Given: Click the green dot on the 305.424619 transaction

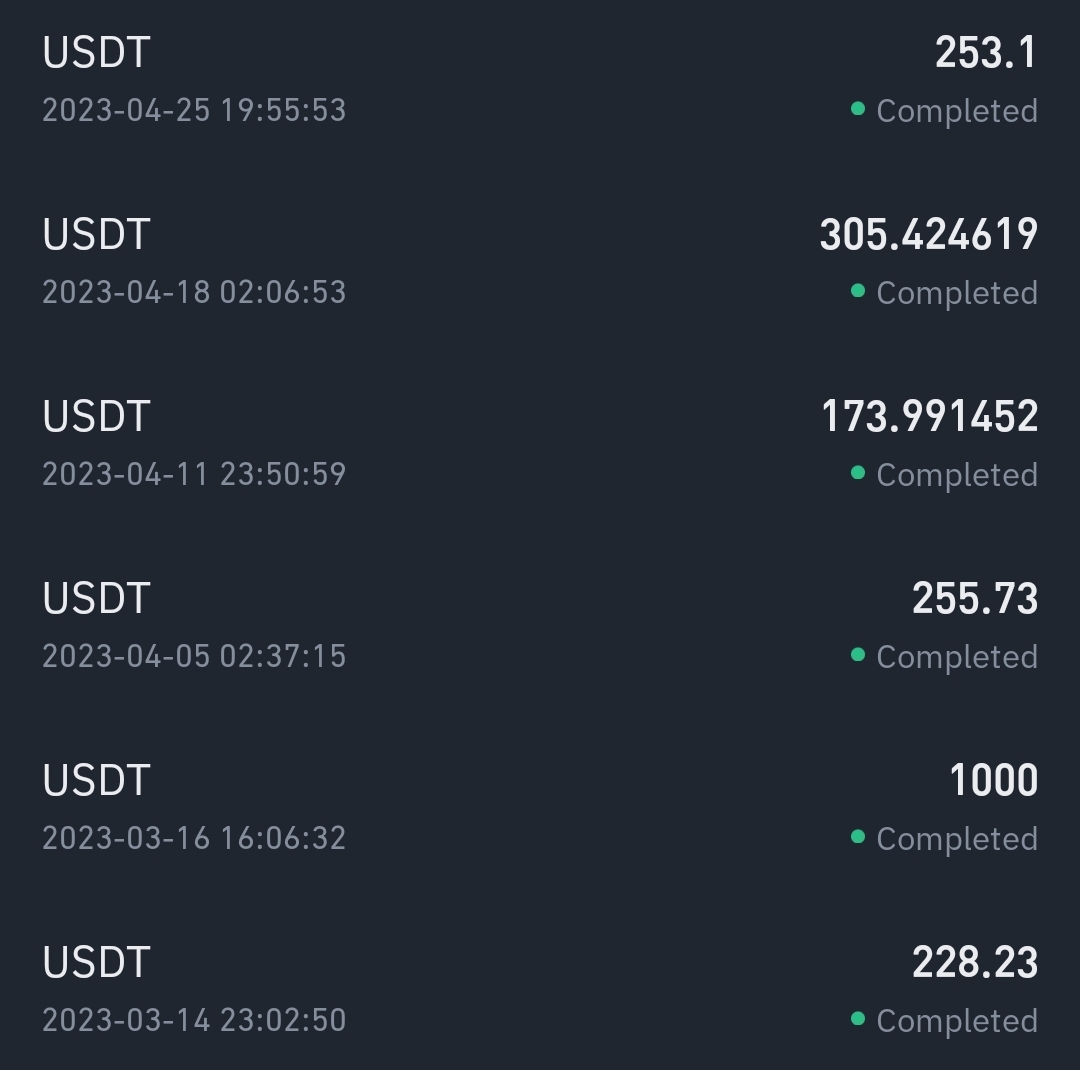Looking at the screenshot, I should coord(857,290).
